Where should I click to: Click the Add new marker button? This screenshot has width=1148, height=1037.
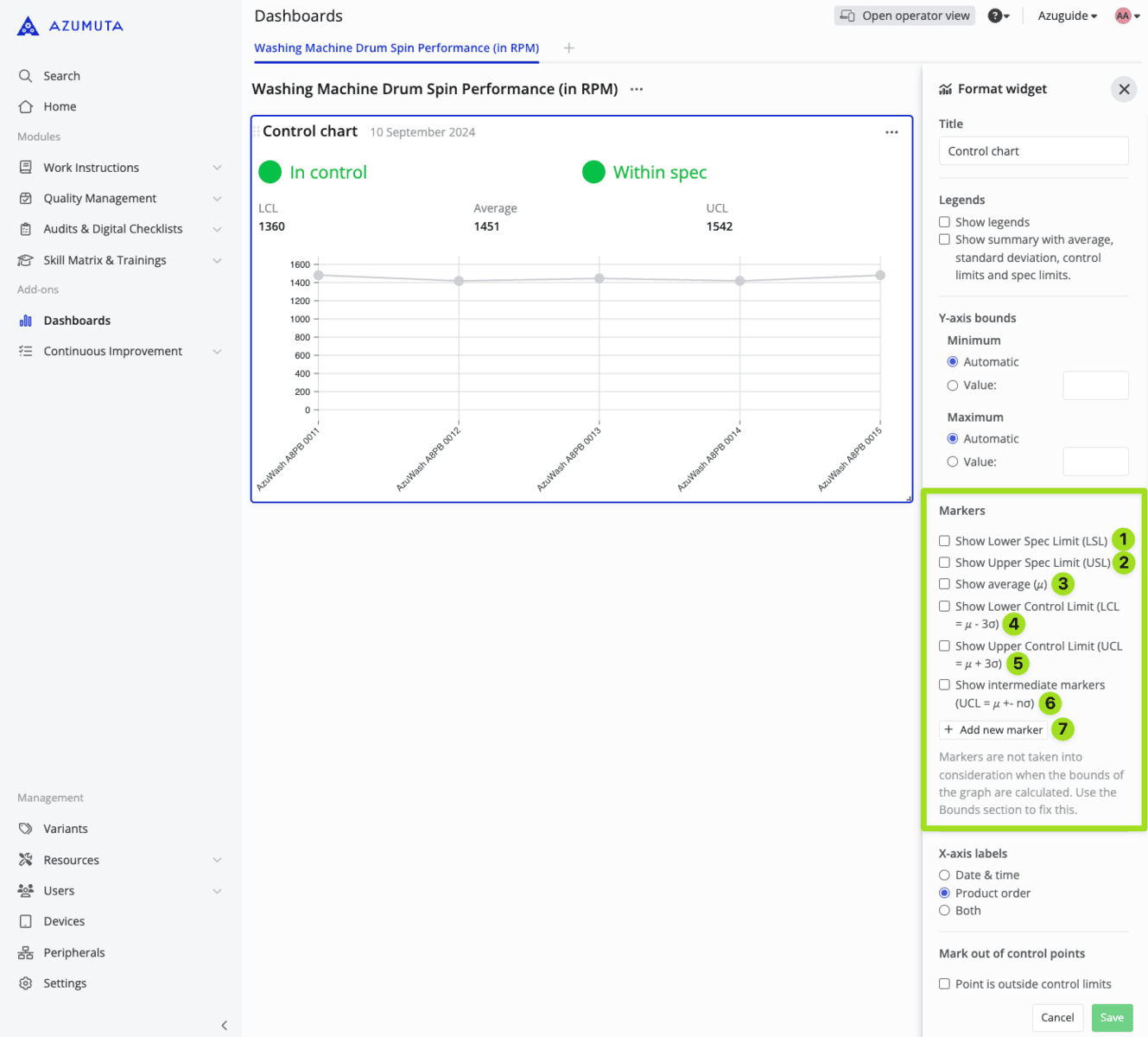tap(993, 729)
